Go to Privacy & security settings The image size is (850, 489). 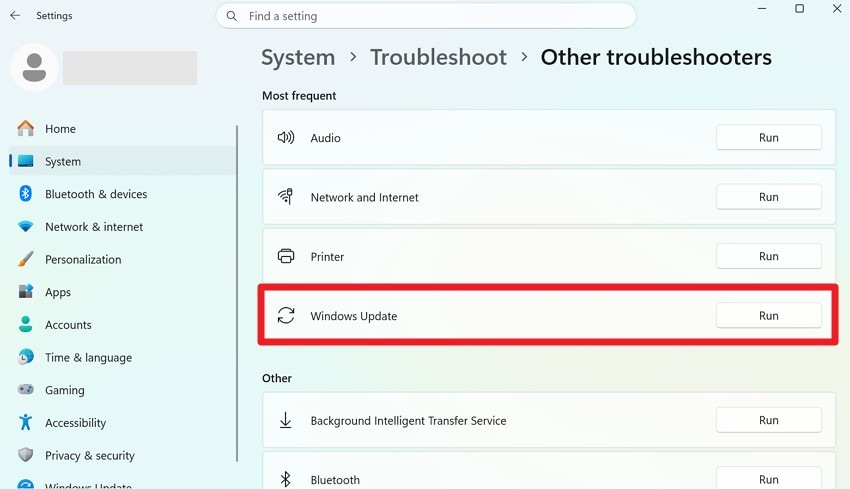pos(123,455)
